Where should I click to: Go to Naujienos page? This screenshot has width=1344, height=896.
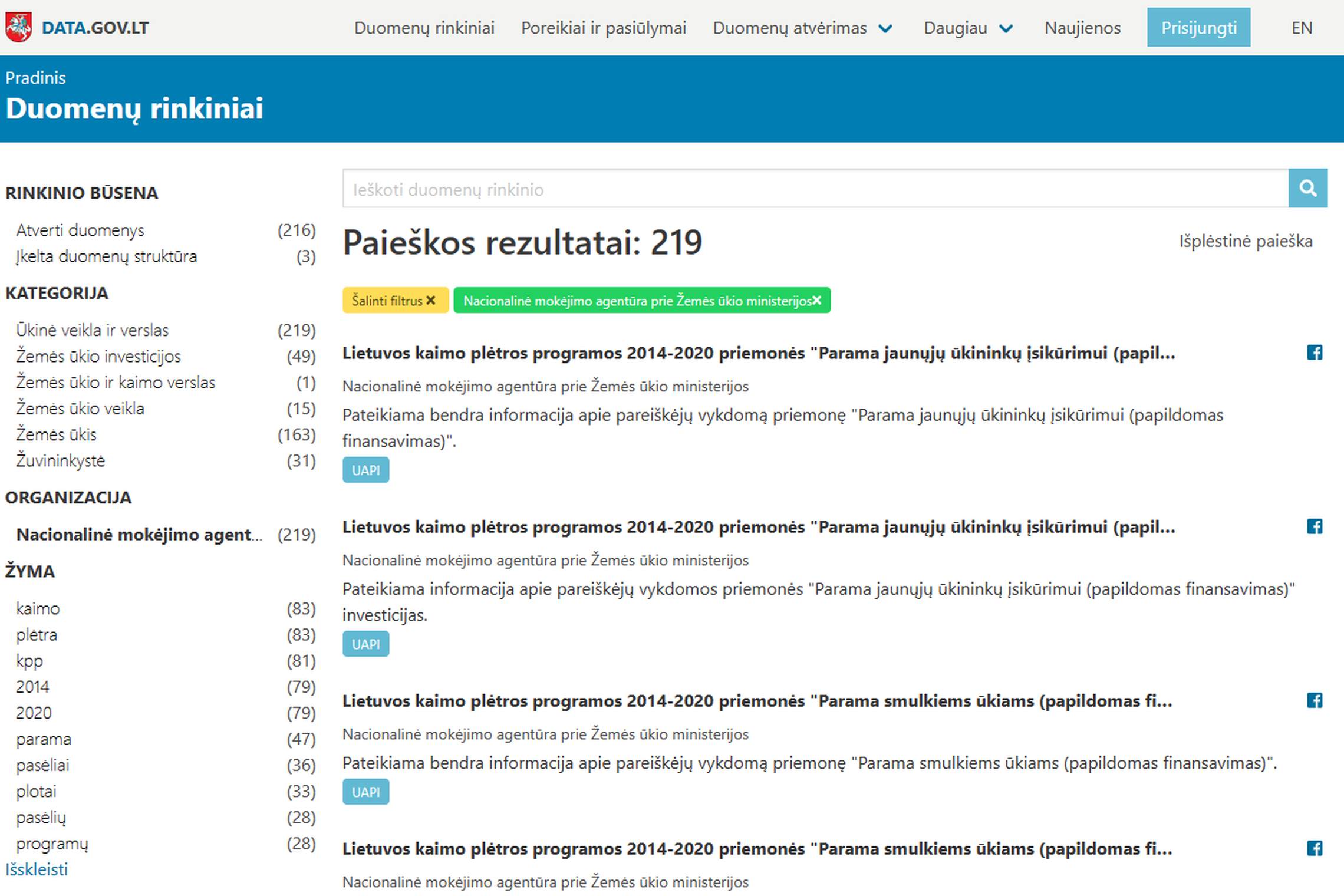(x=1082, y=28)
